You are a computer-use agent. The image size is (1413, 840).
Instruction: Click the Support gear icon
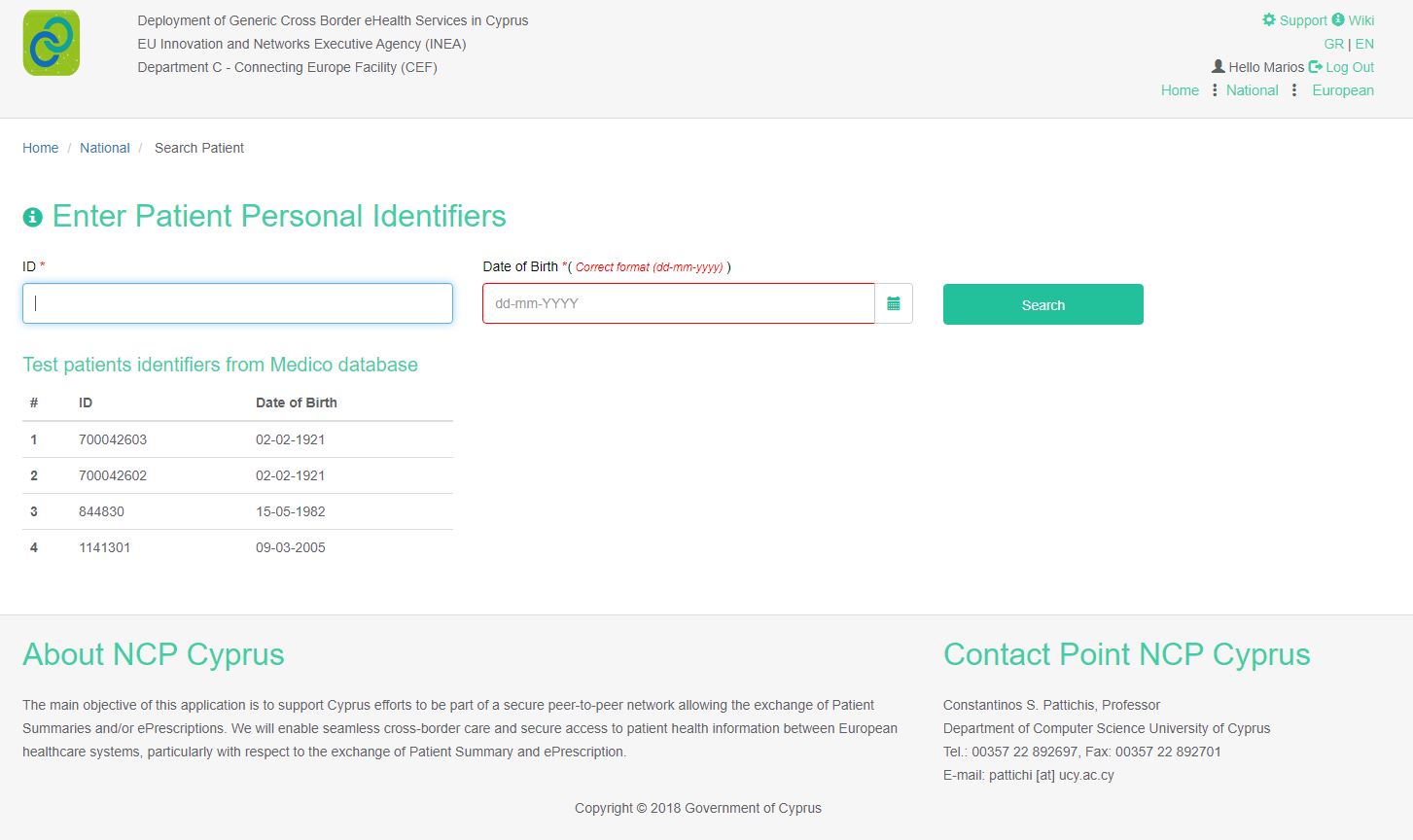click(1269, 20)
